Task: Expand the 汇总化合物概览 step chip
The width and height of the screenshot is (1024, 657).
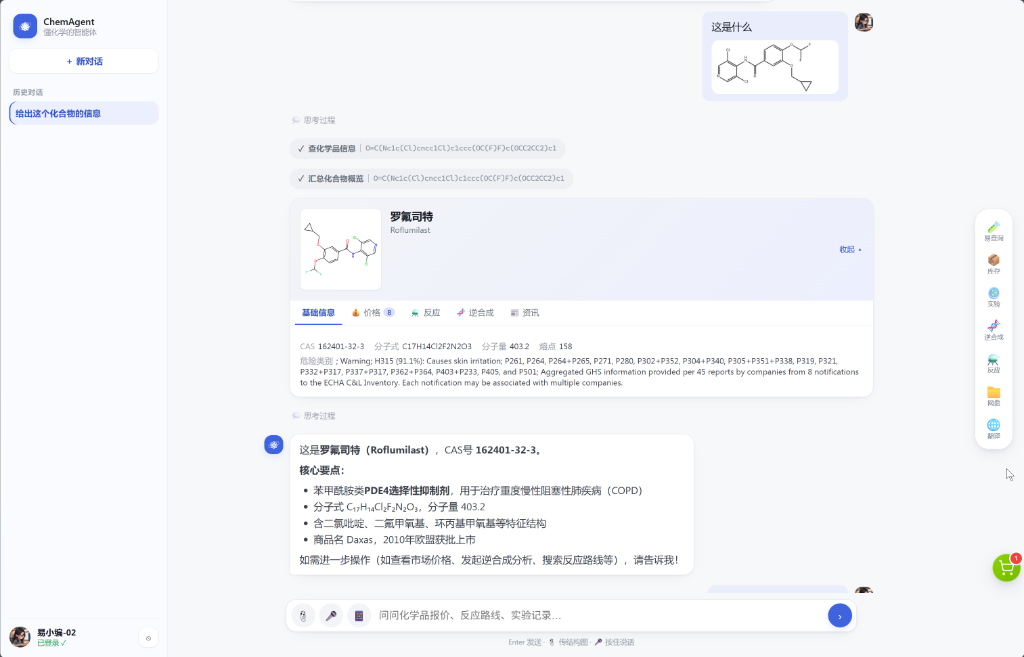Action: pos(431,178)
